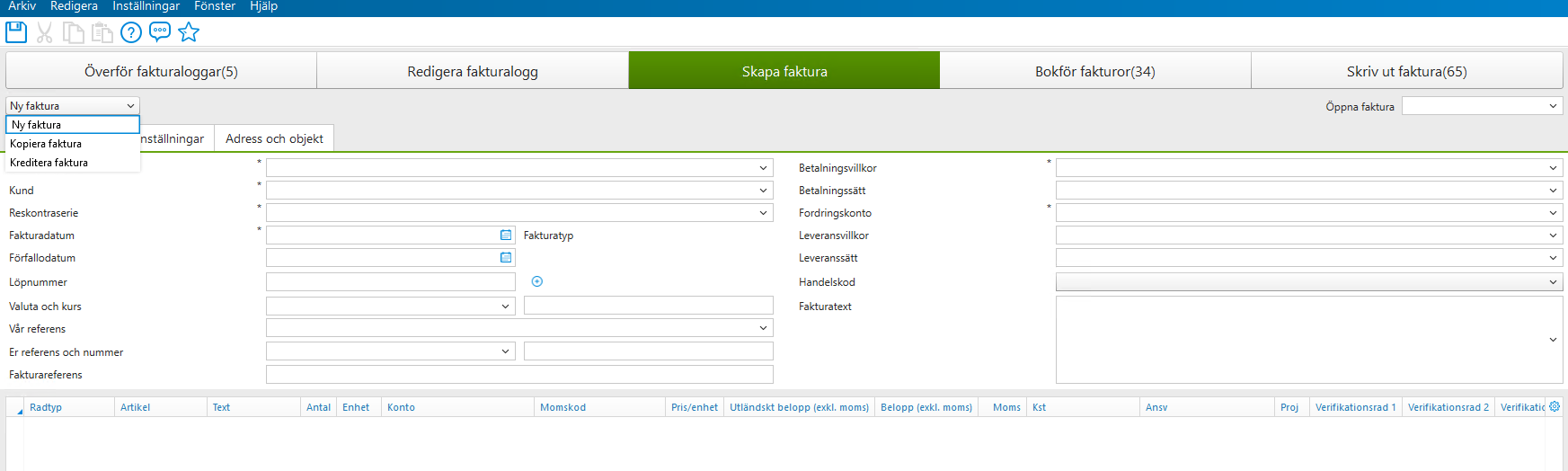Expand the Betalningssätt dropdown

click(1553, 190)
